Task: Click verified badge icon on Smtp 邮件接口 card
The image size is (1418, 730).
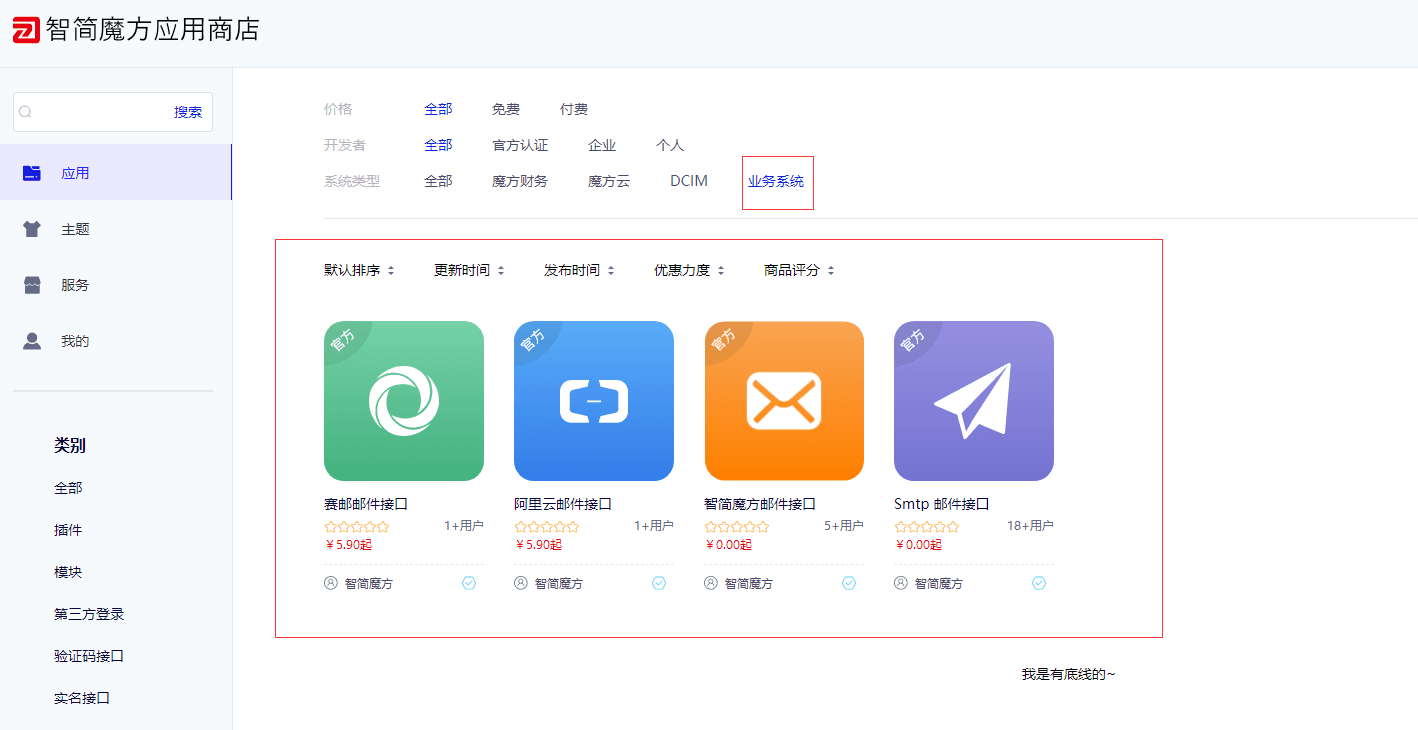Action: [1039, 583]
